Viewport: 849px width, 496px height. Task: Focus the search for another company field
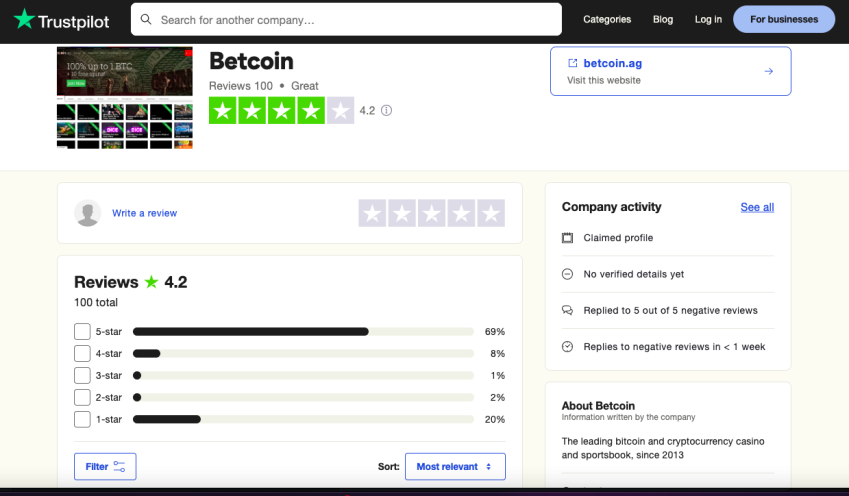click(346, 19)
